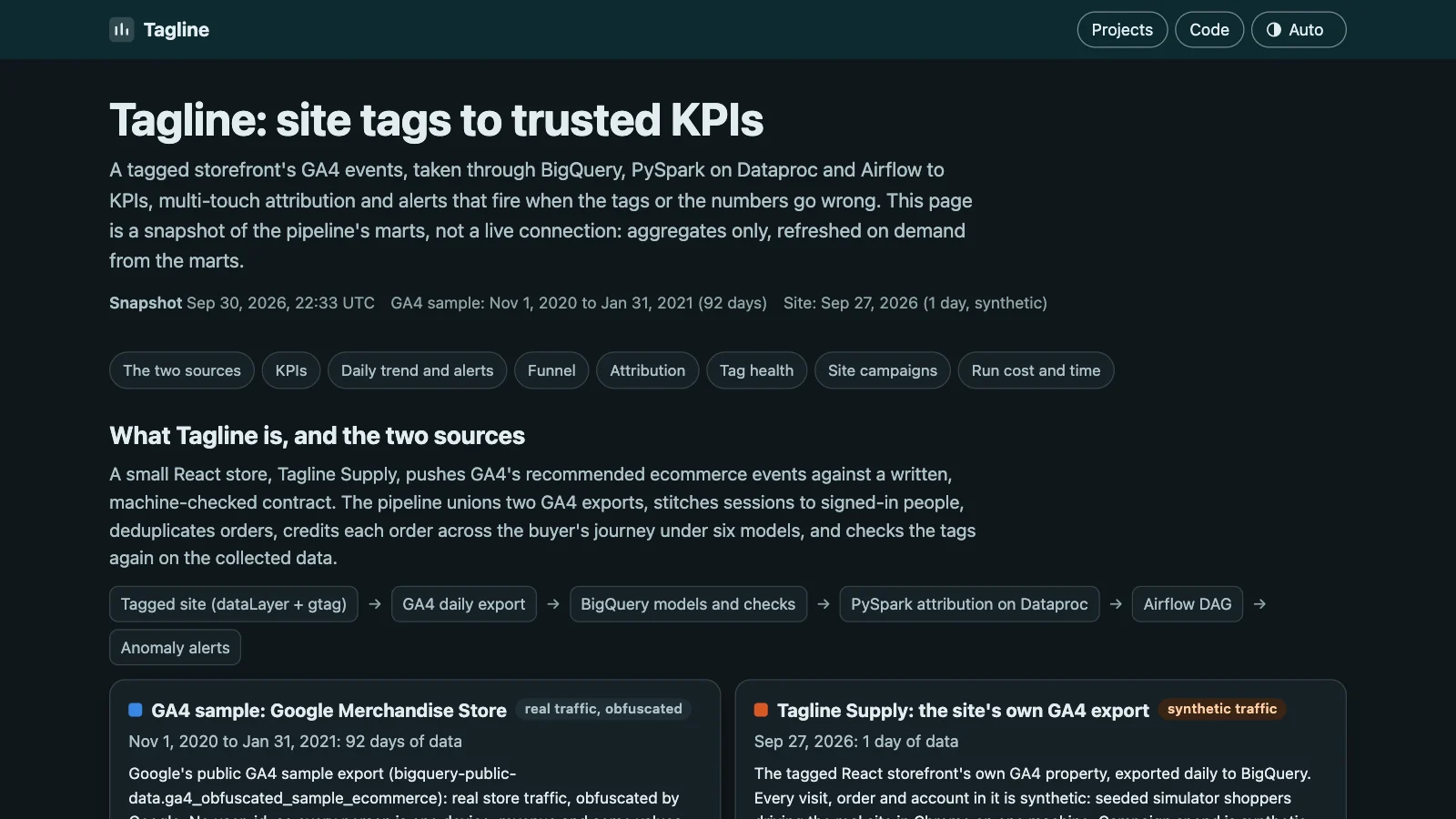Click the Tagline bar-chart logo icon

click(x=122, y=30)
